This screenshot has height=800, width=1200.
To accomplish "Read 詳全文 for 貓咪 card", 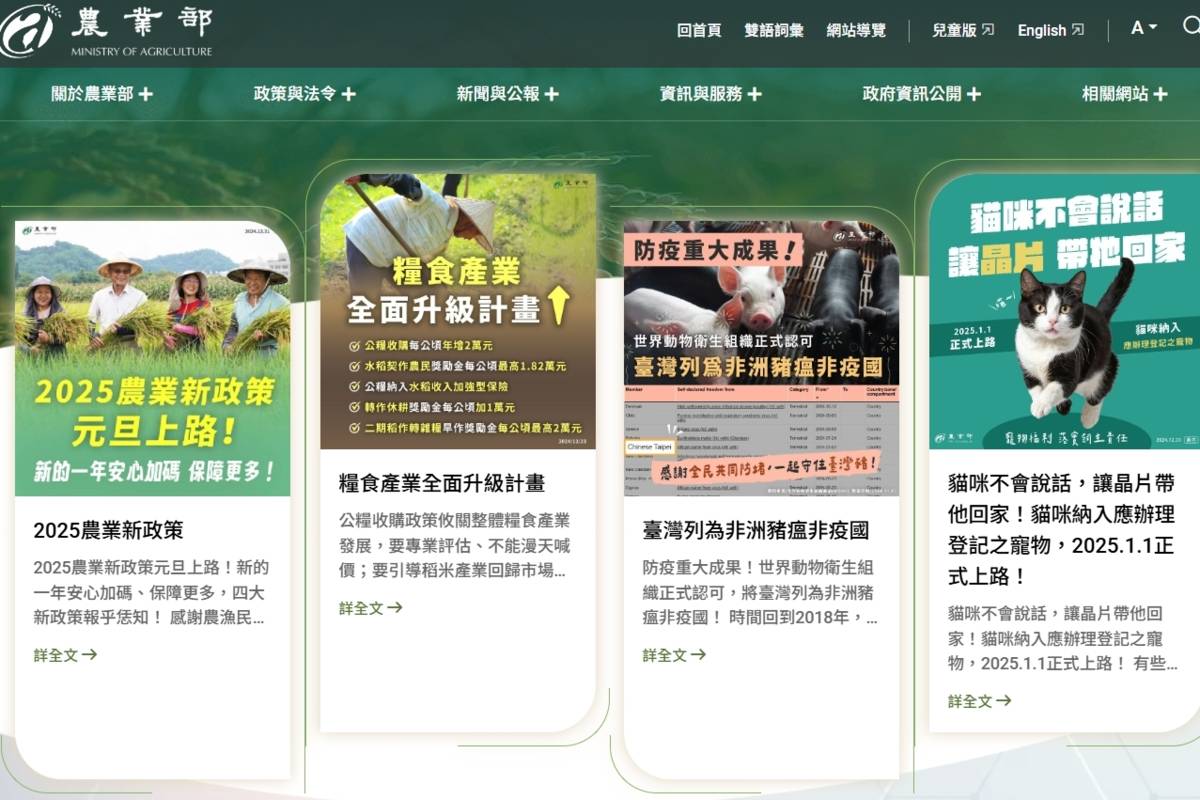I will pos(979,702).
